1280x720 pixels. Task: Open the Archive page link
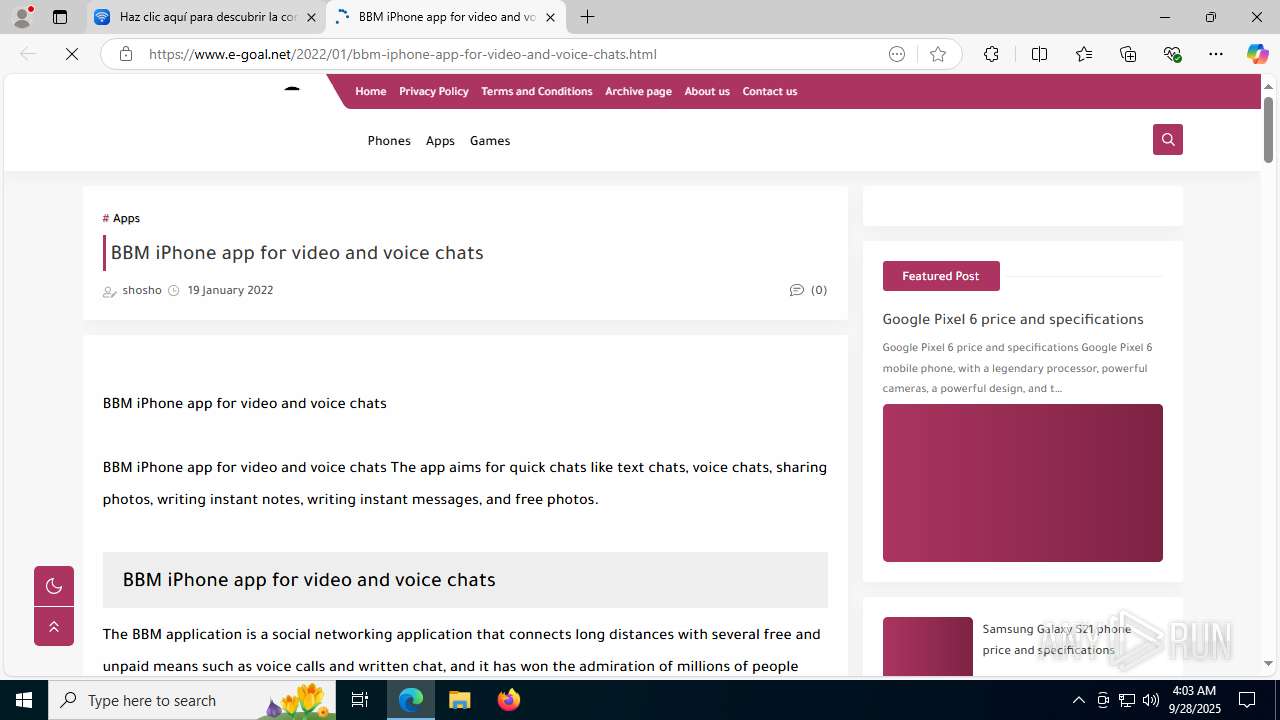point(638,91)
